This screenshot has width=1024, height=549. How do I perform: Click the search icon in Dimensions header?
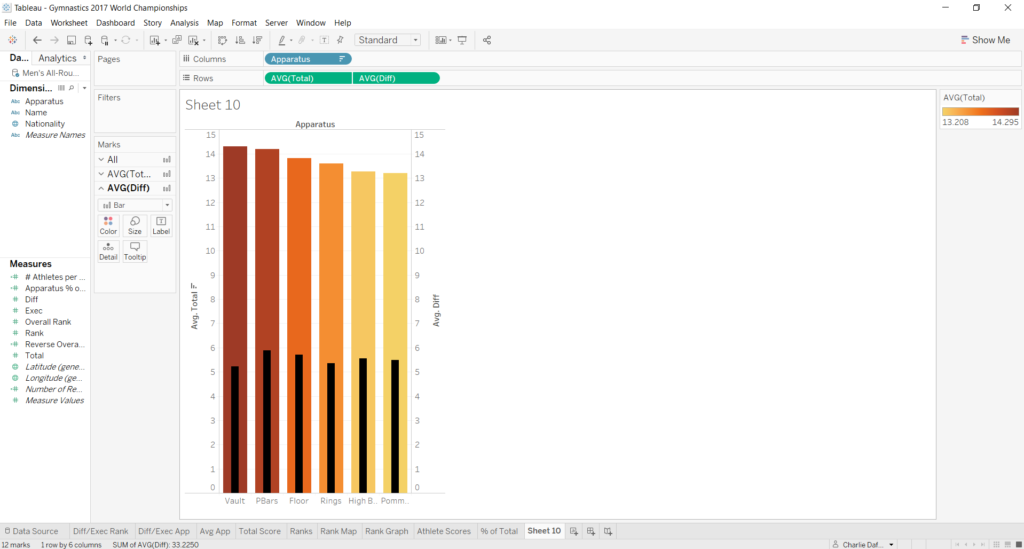click(72, 88)
